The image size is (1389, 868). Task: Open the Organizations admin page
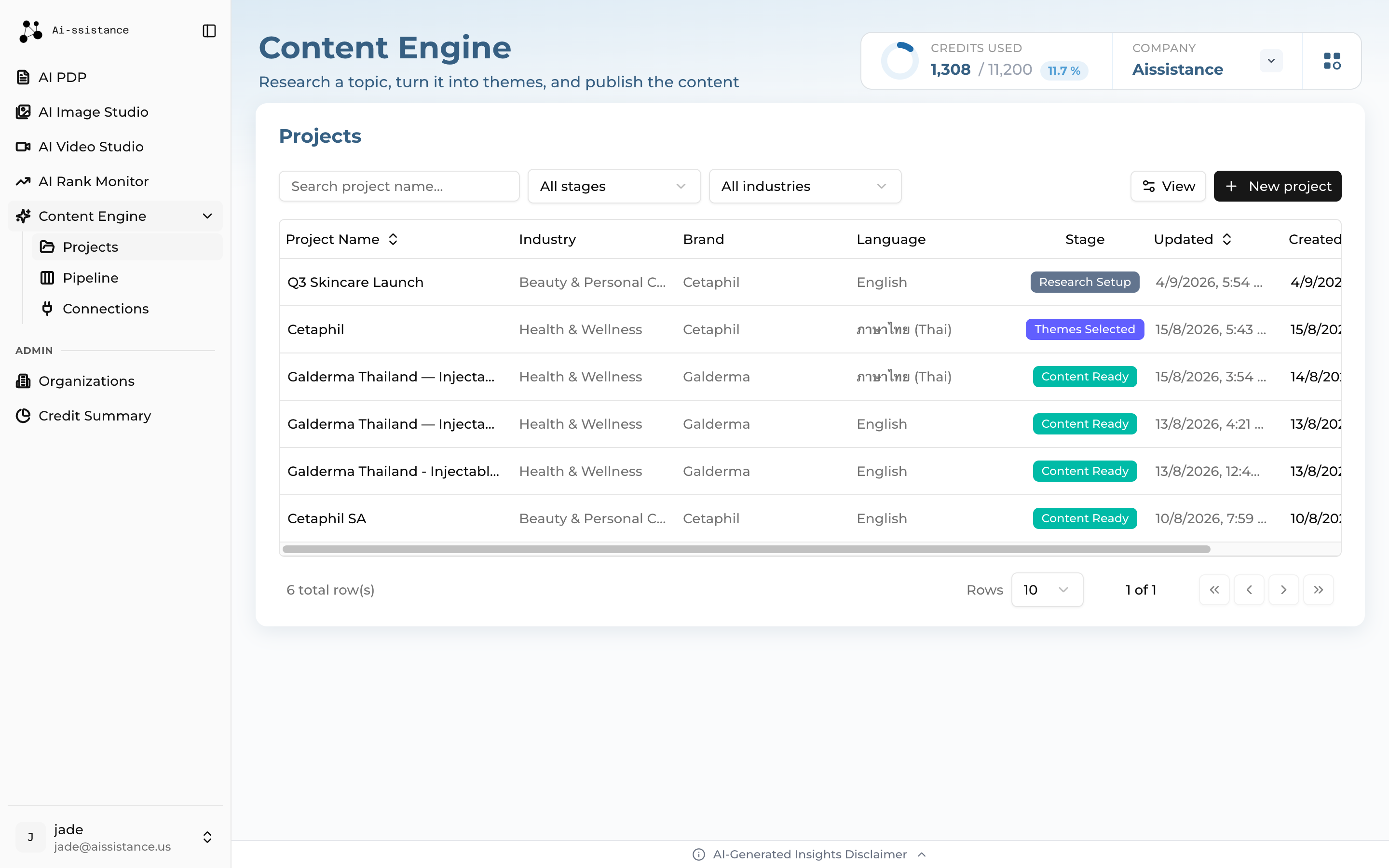[x=115, y=380]
